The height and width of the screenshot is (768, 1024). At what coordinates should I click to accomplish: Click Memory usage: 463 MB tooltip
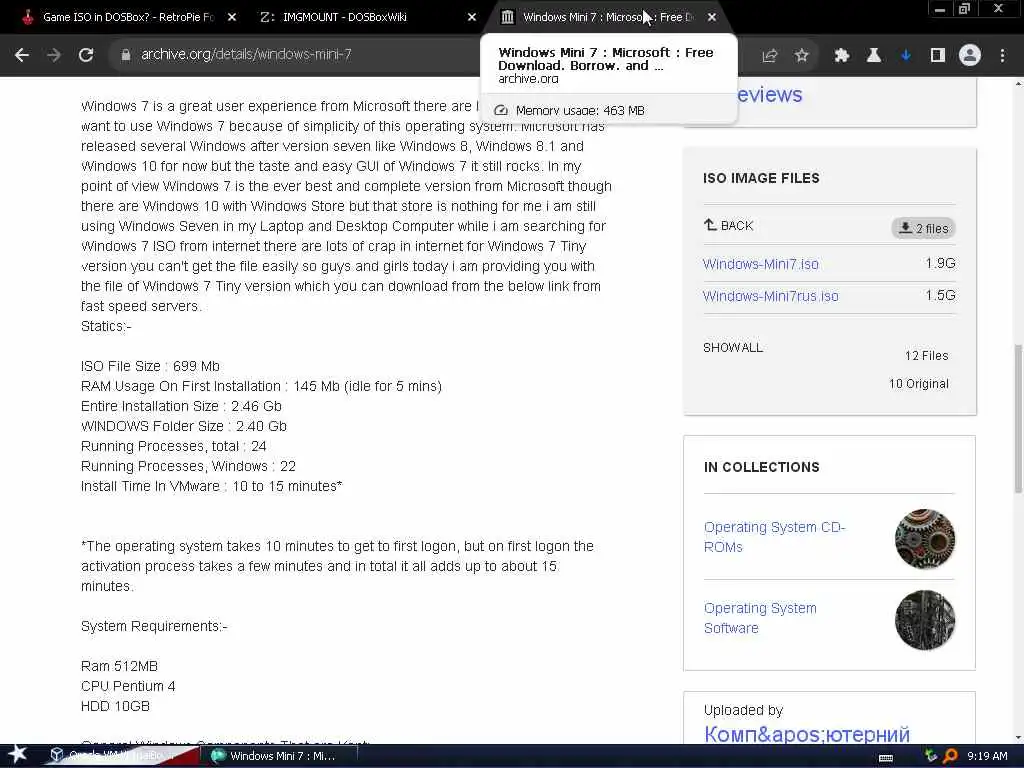(x=580, y=110)
